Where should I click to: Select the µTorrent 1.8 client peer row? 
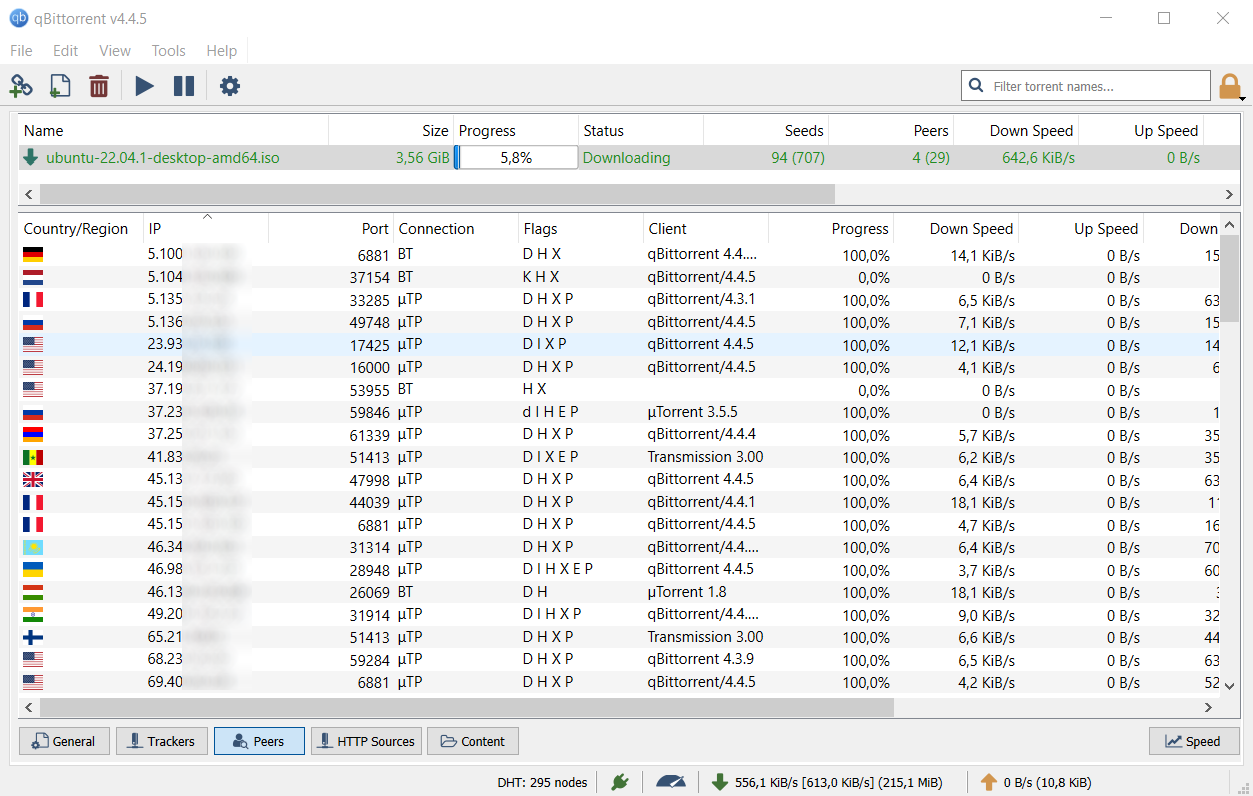tap(620, 592)
